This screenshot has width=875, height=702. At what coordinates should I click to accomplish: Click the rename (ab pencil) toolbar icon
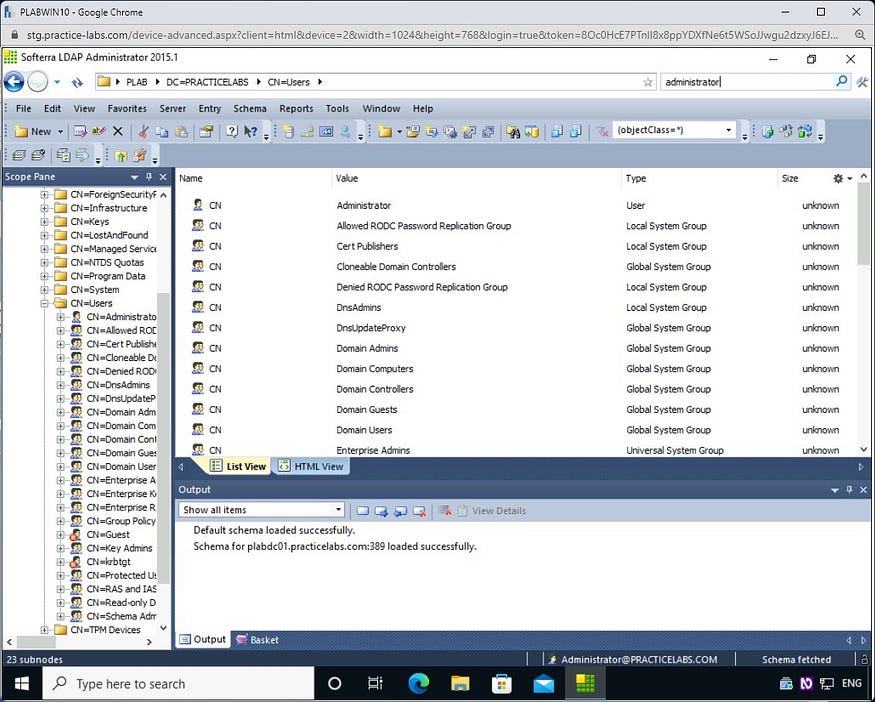coord(99,131)
